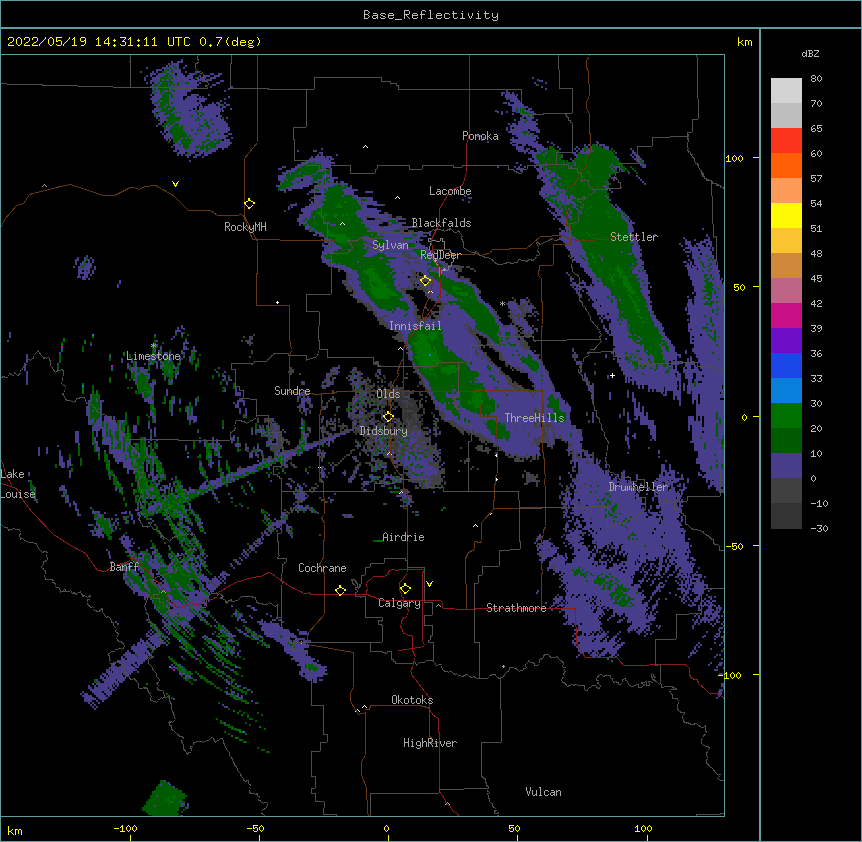Click the Base_Reflectivity title text
Screen dimensions: 862x842
point(431,15)
